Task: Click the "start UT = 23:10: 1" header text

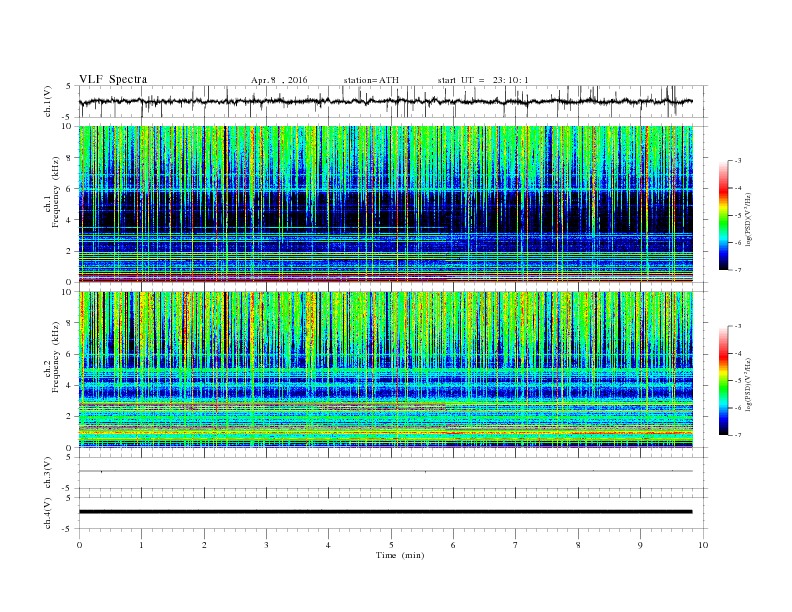Action: (483, 80)
